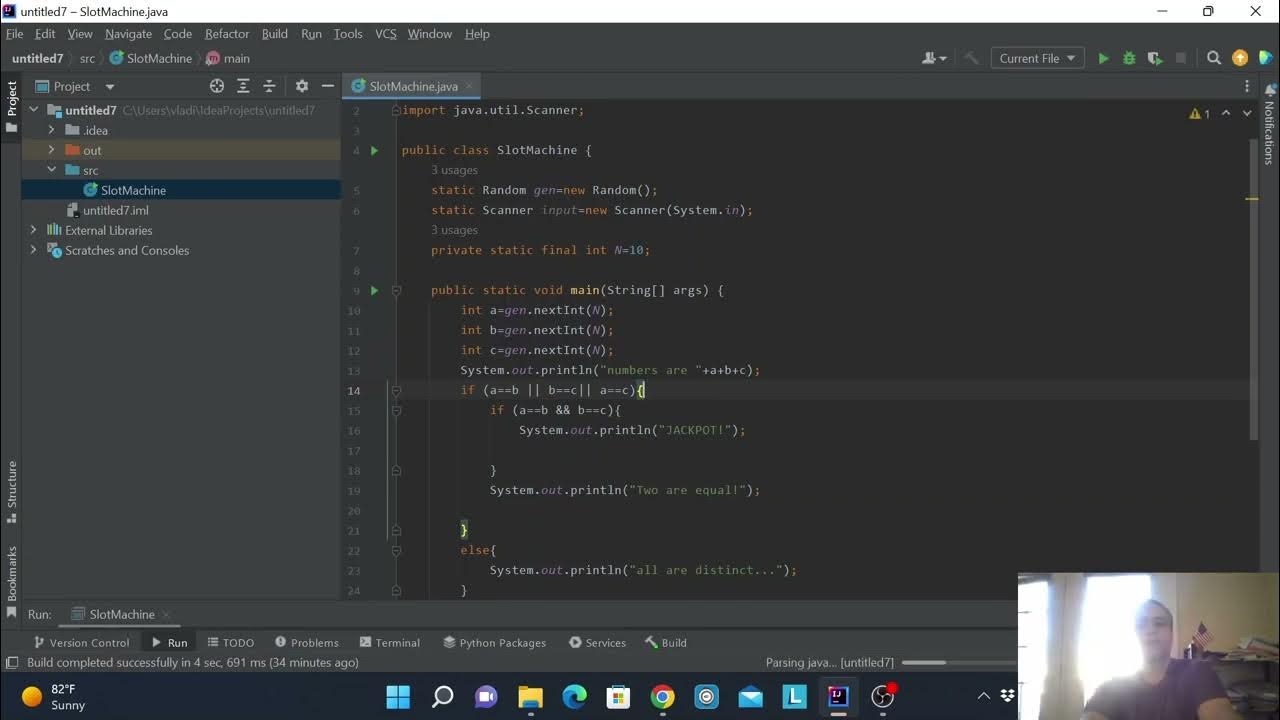Open editor tabs three-dot options menu
The width and height of the screenshot is (1280, 720).
pyautogui.click(x=1247, y=86)
